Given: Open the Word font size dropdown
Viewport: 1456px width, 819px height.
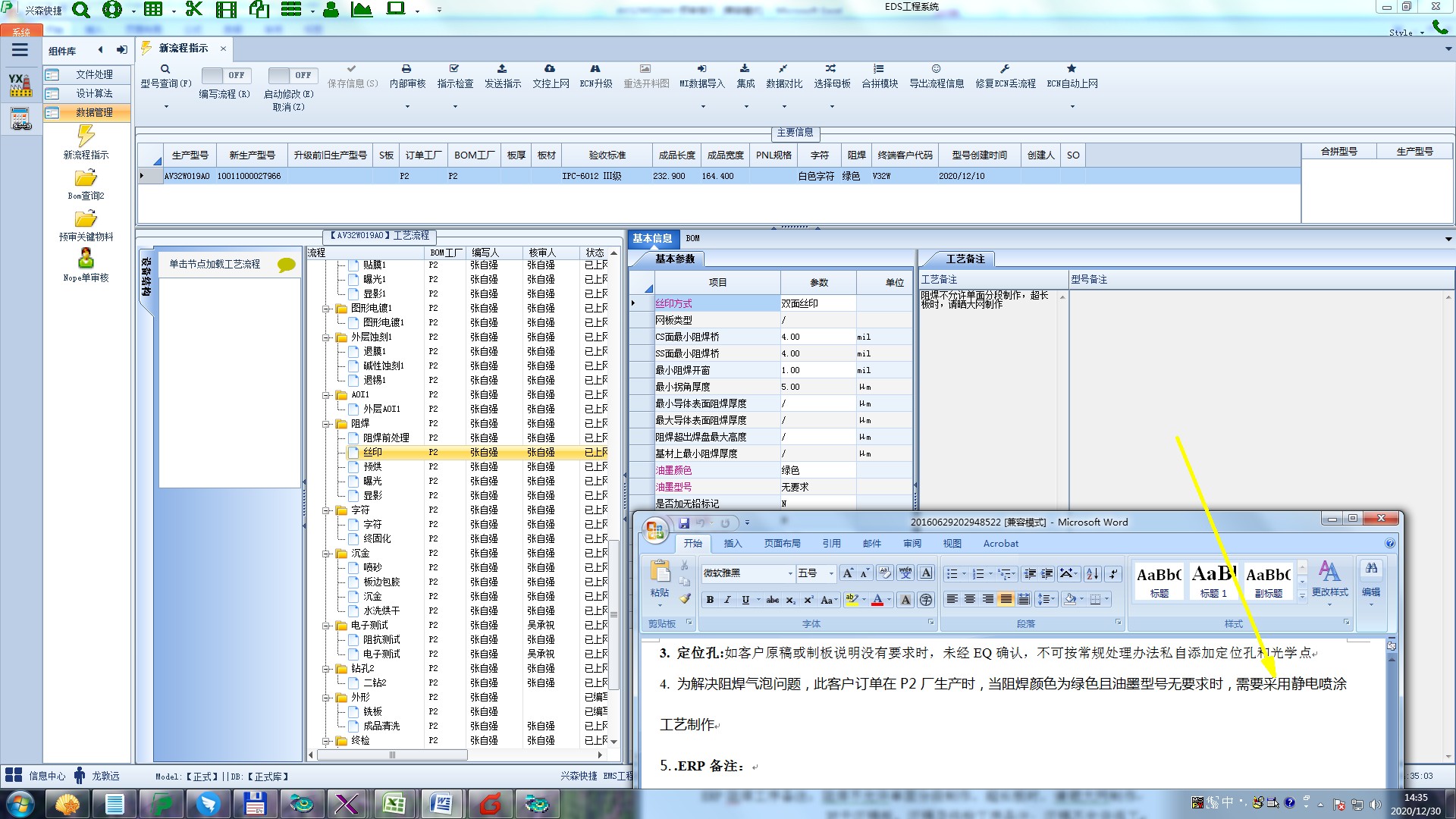Looking at the screenshot, I should tap(831, 573).
